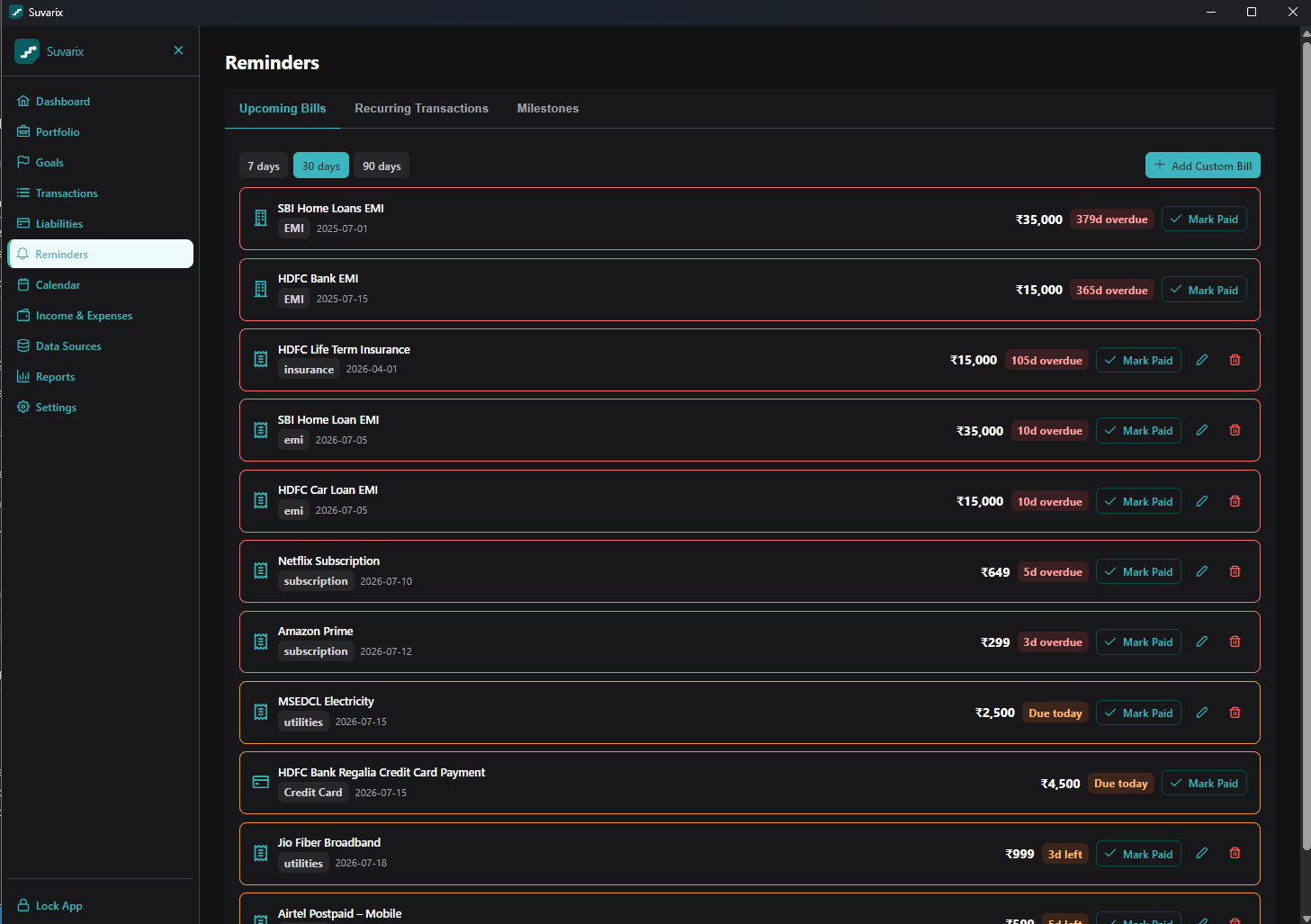Mark MSEDCL Electricity as paid
Screen dimensions: 1311x924
tap(1138, 713)
